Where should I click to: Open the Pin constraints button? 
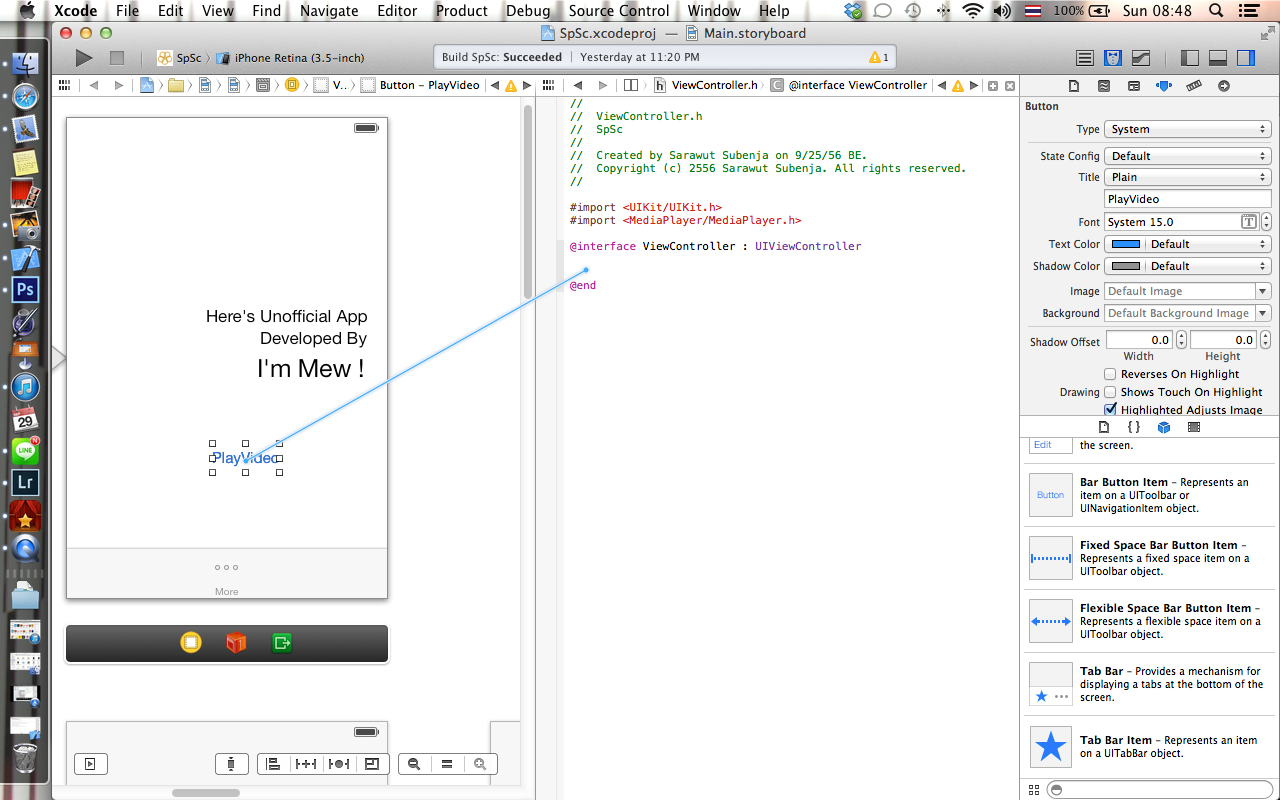[x=306, y=764]
